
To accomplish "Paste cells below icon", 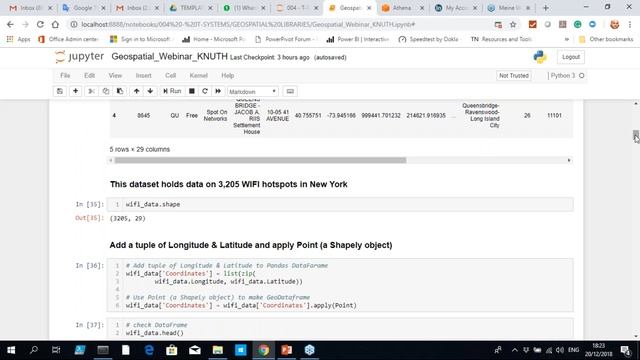I will tap(120, 91).
